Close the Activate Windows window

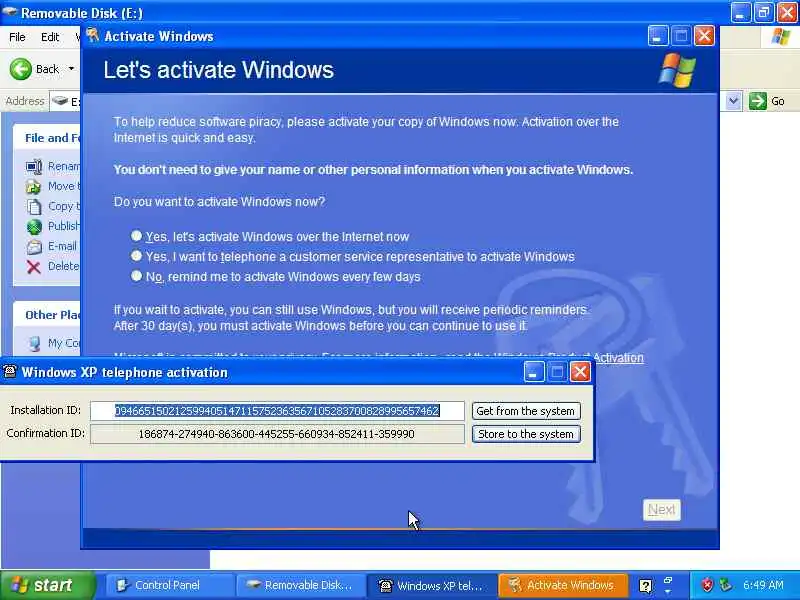[x=704, y=36]
